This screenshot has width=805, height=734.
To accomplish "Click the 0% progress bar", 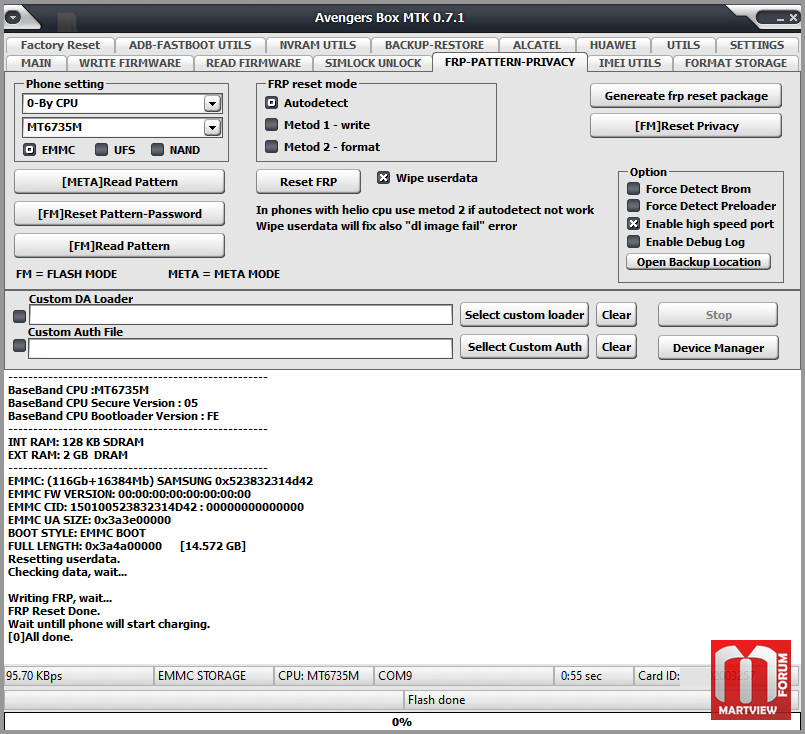I will tap(402, 722).
